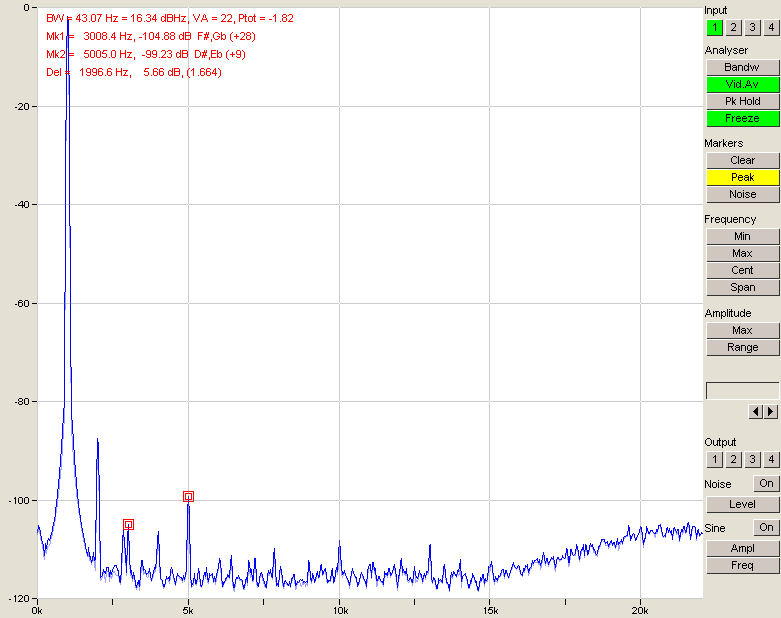
Task: Select Input channel 1
Action: tap(714, 27)
